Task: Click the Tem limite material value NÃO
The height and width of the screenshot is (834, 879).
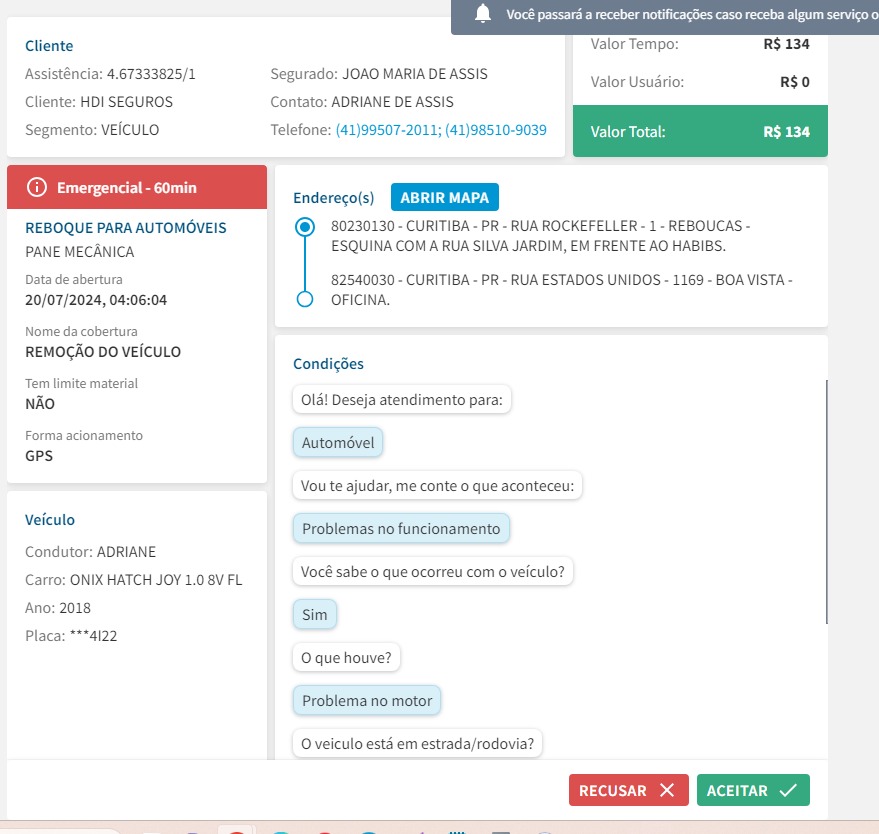Action: 40,404
